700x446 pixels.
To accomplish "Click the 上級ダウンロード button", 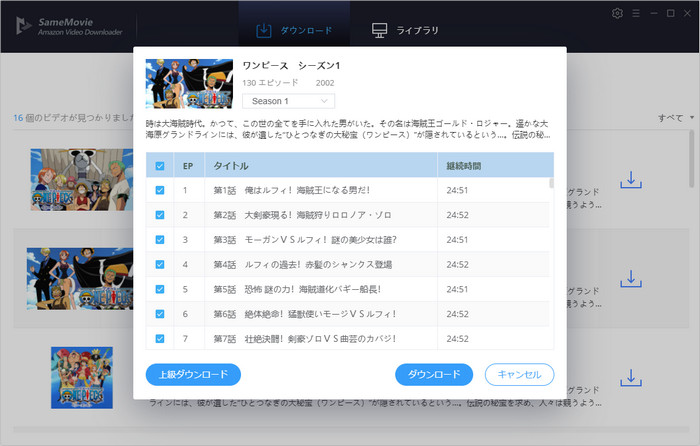I will pos(193,374).
